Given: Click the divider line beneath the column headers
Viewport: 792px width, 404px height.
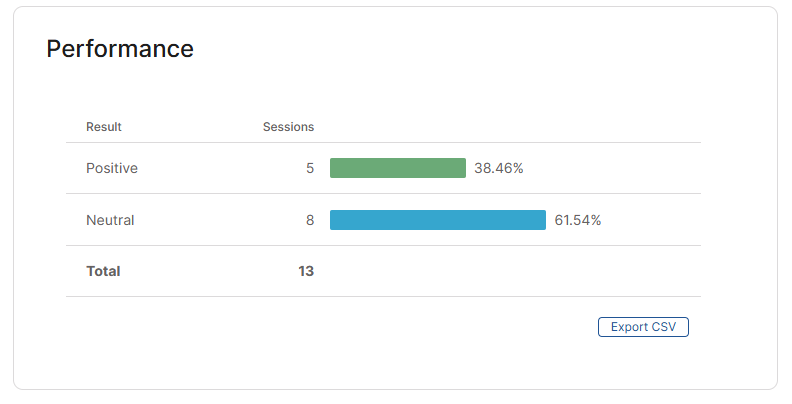Looking at the screenshot, I should [x=383, y=142].
